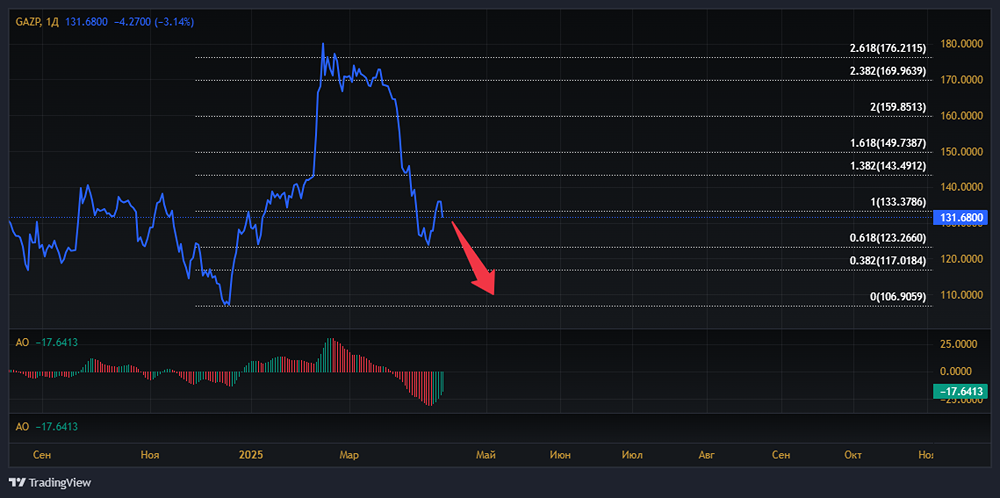
Task: Click the 1Д timeframe label
Action: (x=53, y=22)
